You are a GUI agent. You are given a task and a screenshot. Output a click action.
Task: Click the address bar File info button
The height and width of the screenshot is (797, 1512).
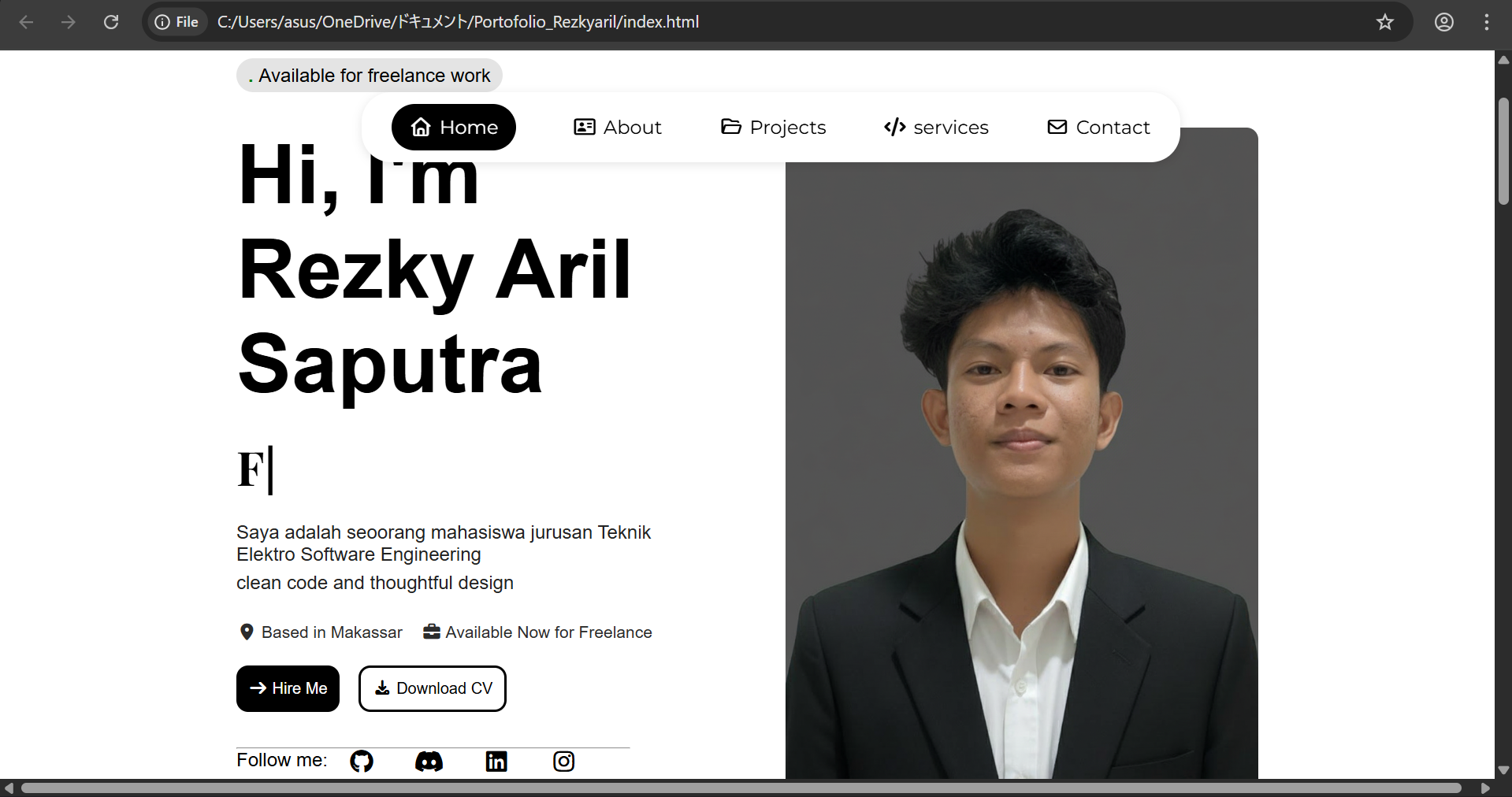pos(176,22)
